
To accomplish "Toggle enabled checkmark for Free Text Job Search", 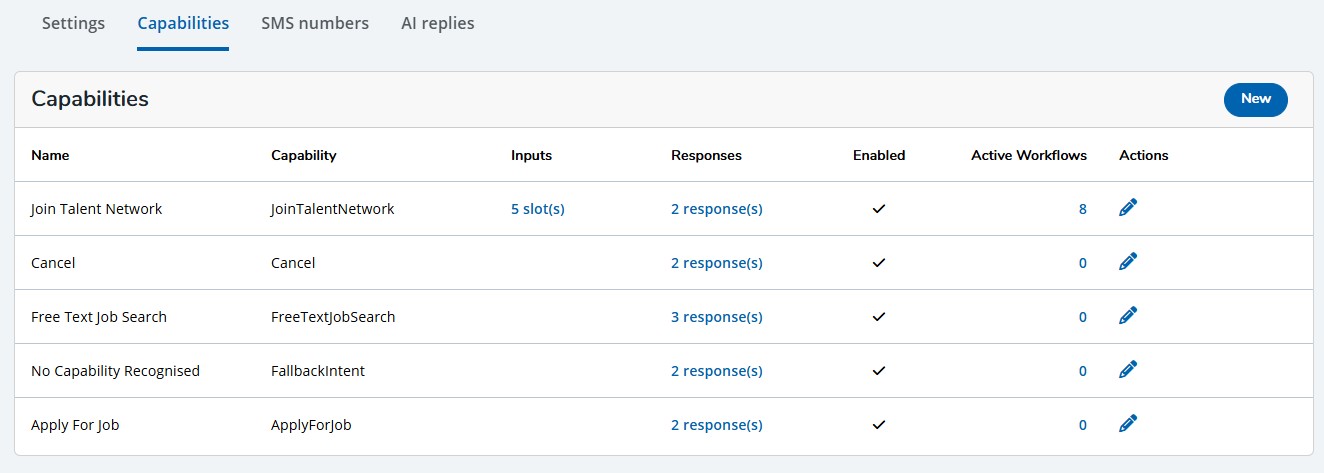I will [x=879, y=317].
